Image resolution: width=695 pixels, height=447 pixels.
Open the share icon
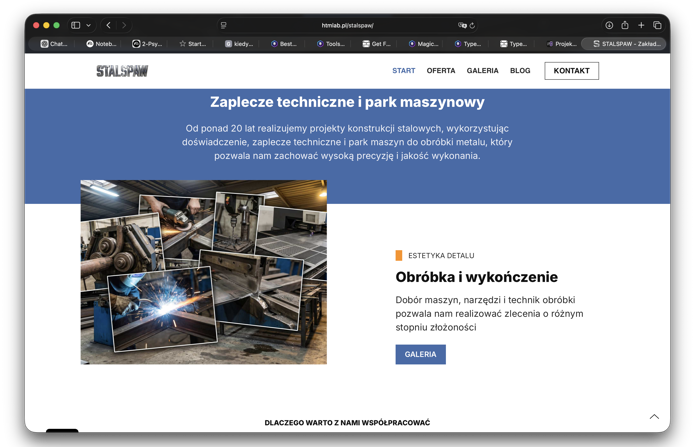625,25
